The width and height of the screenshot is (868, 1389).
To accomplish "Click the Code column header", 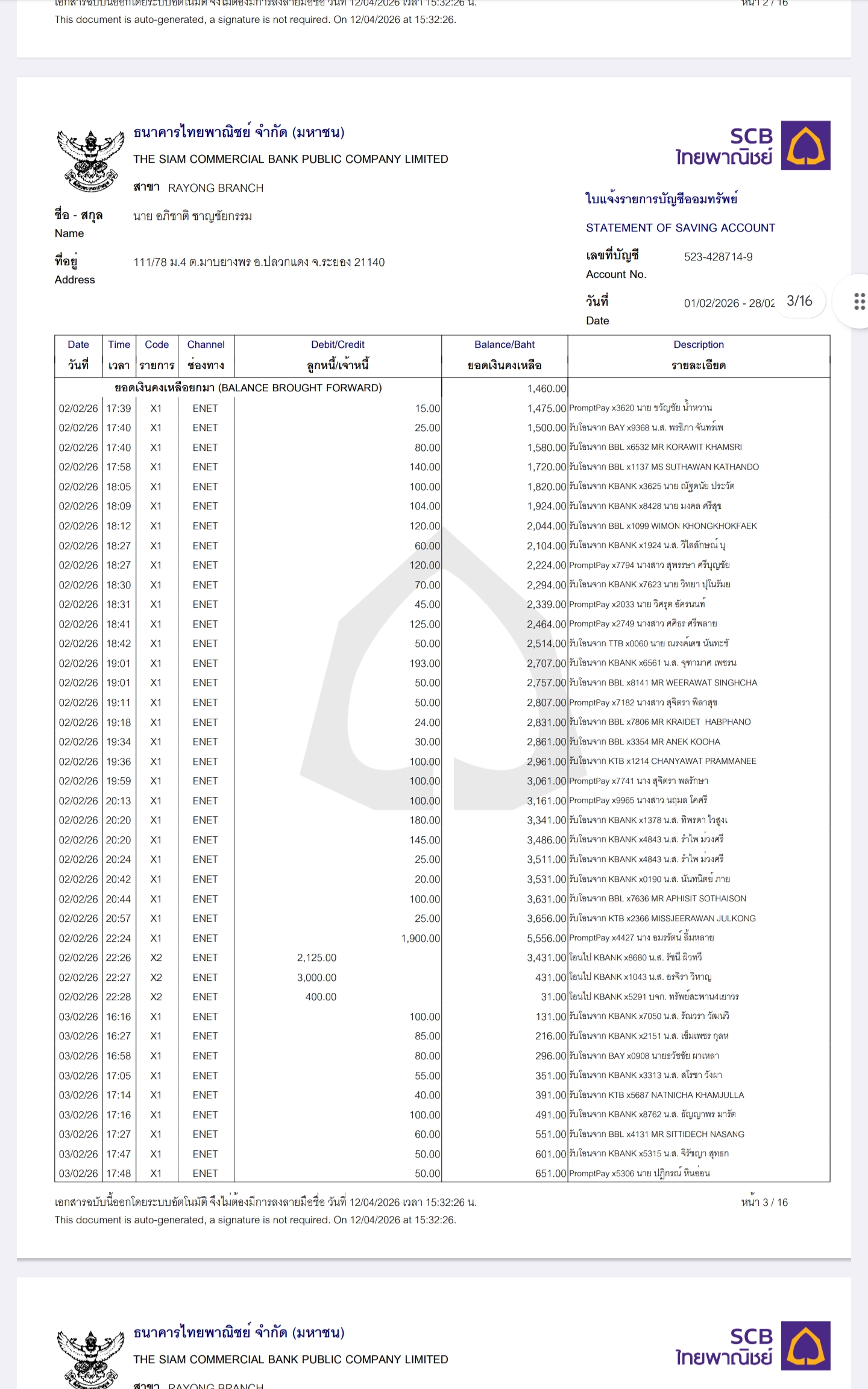I will (x=157, y=354).
